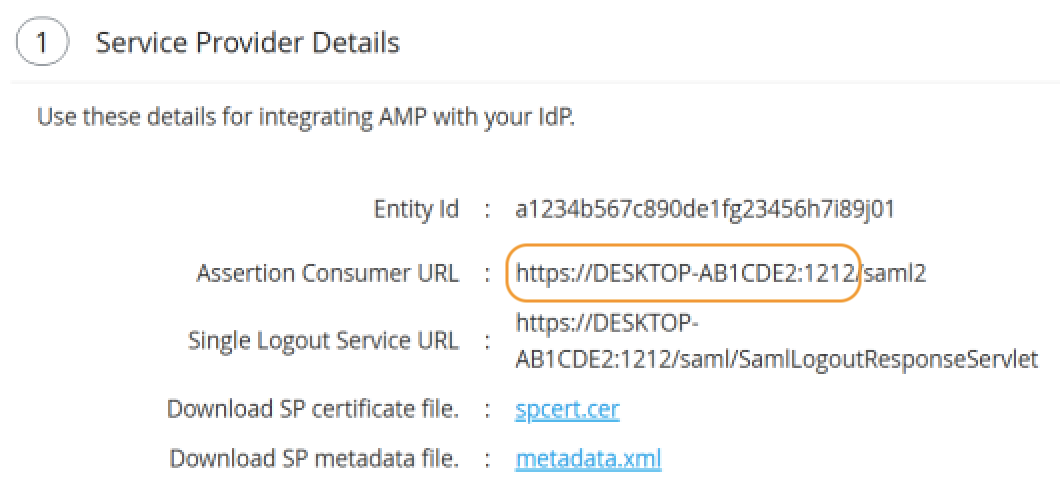Image resolution: width=1060 pixels, height=496 pixels.
Task: Click the highlighted Assertion Consumer URL host
Action: coord(686,273)
